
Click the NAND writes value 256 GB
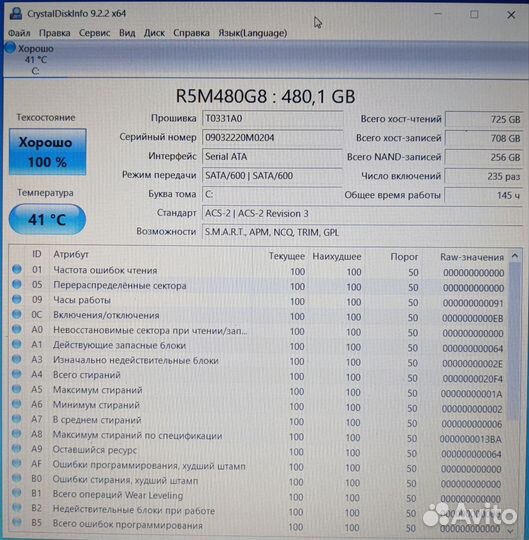(484, 157)
